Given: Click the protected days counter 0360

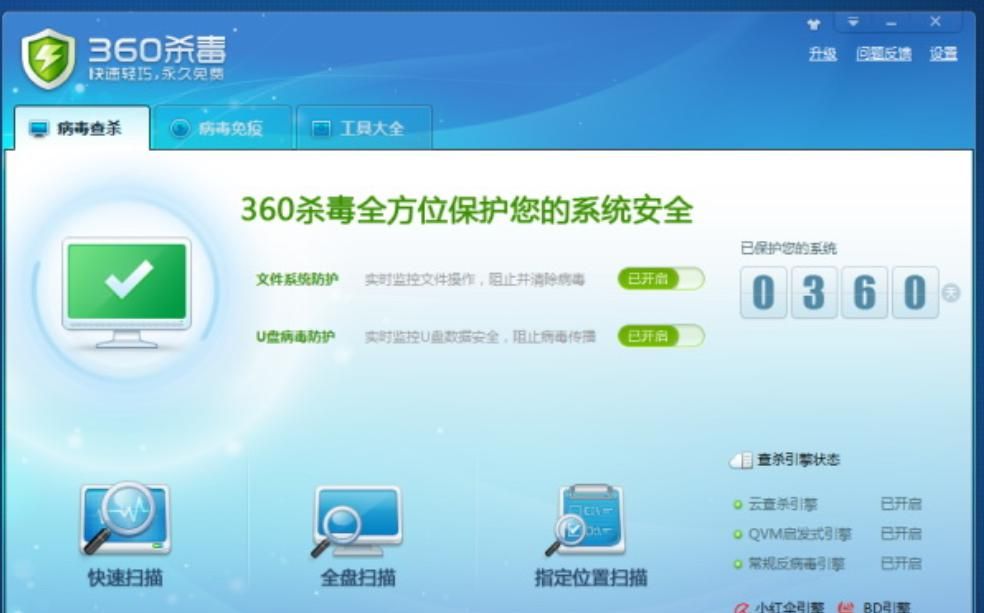Looking at the screenshot, I should (839, 292).
